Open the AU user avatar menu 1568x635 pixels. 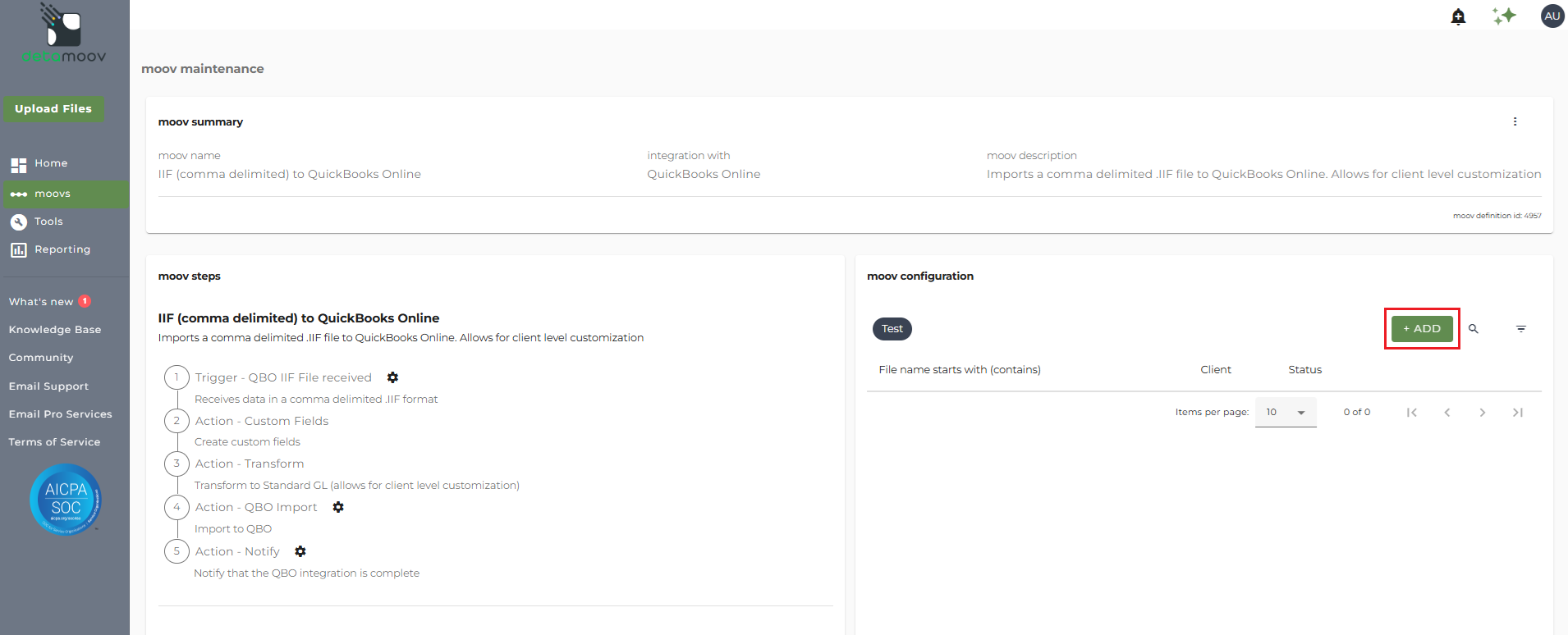tap(1552, 16)
